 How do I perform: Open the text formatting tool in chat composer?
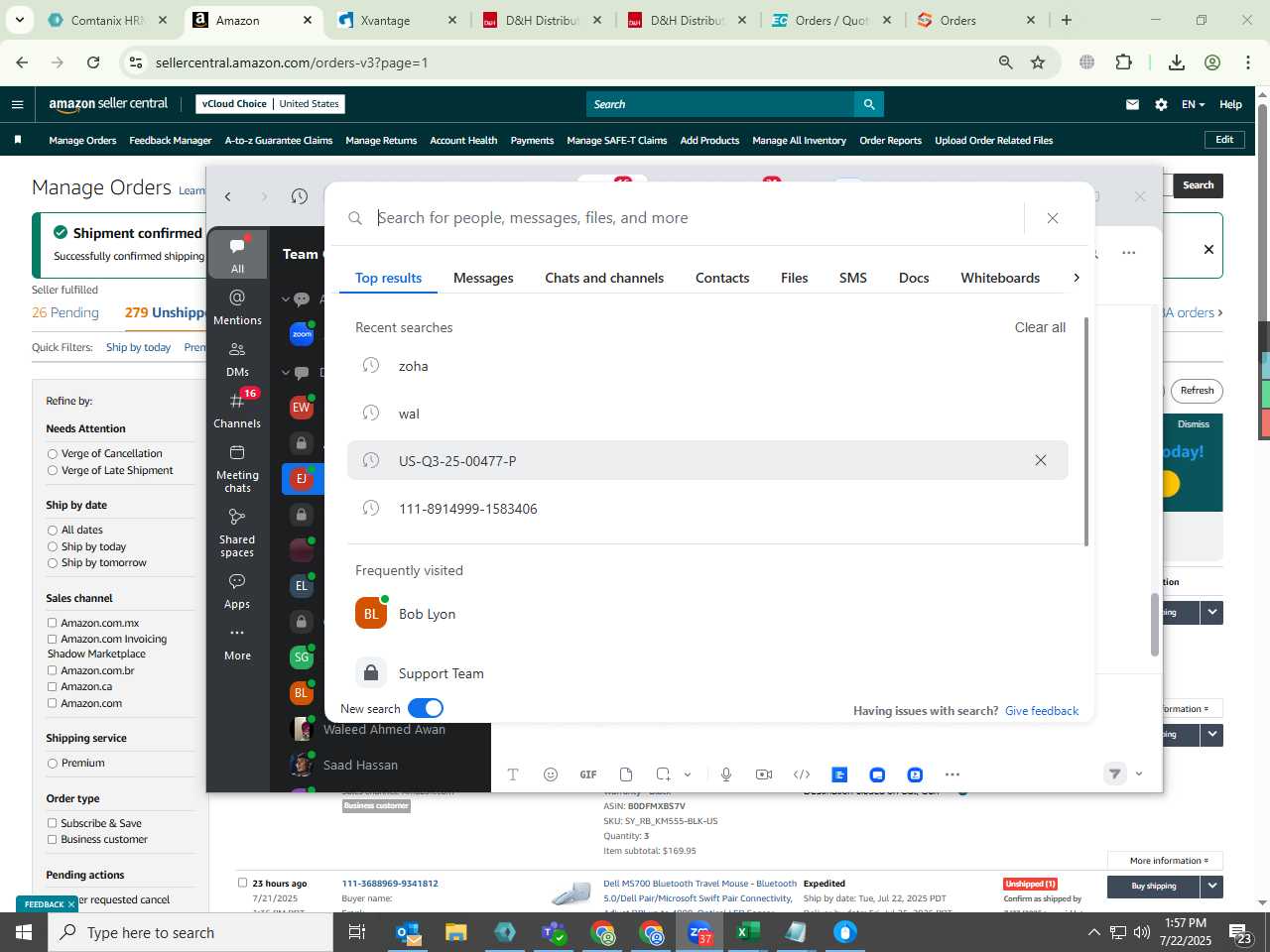coord(513,774)
